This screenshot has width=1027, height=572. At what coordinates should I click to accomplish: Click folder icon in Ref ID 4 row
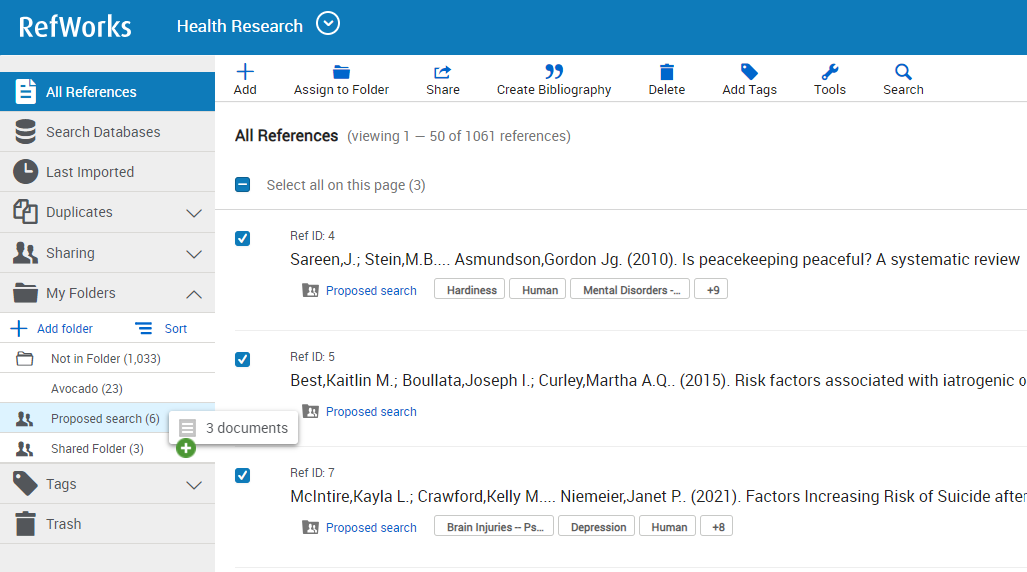pyautogui.click(x=310, y=290)
